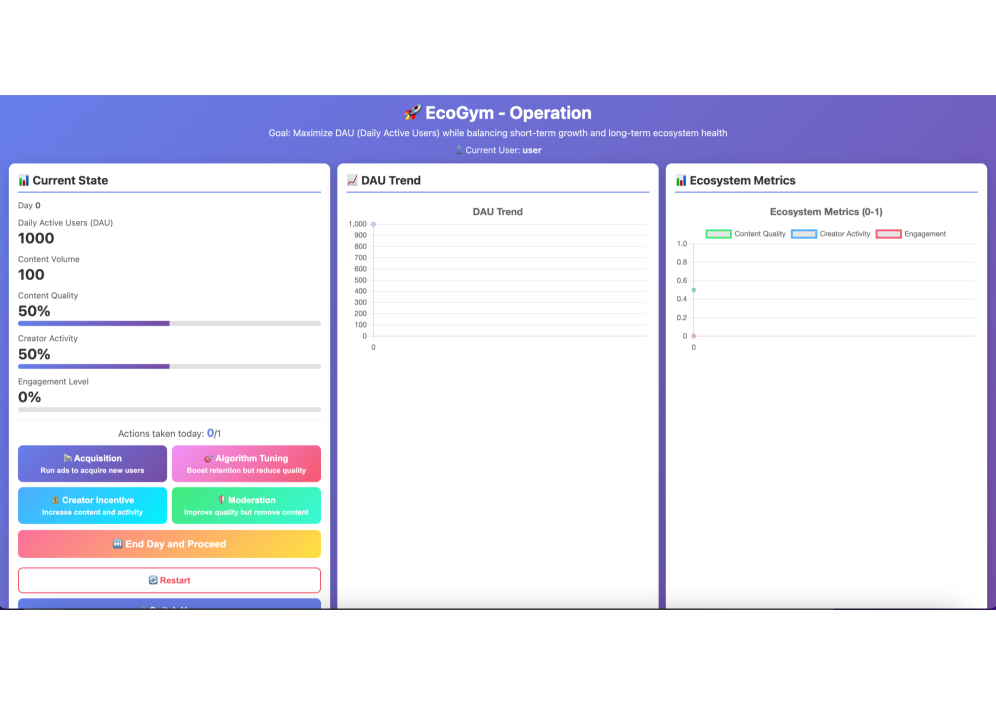Click the green Content Quality legend swatch
Screen dimensions: 996x705
pos(718,234)
